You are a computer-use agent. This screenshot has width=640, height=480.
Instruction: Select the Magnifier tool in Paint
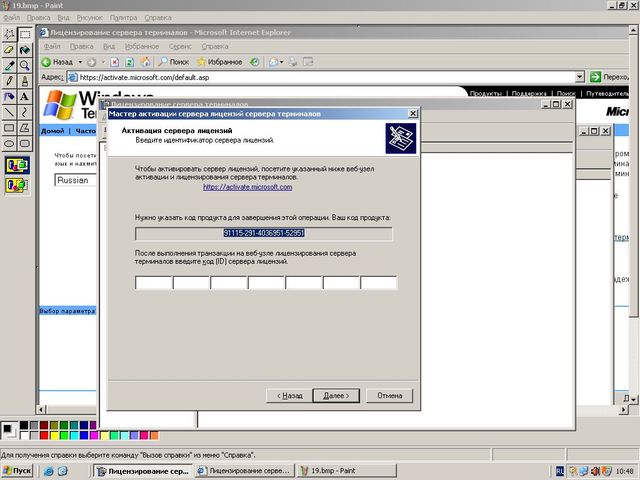(24, 65)
